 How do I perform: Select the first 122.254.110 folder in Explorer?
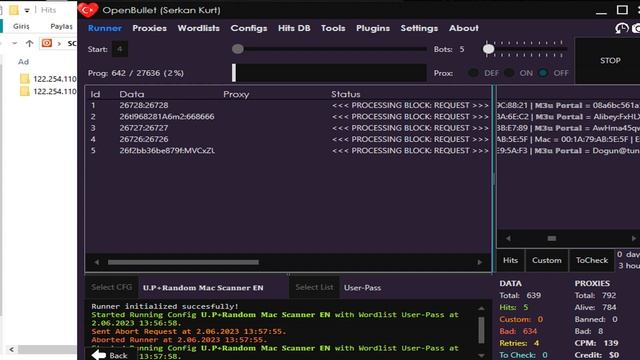pyautogui.click(x=48, y=79)
